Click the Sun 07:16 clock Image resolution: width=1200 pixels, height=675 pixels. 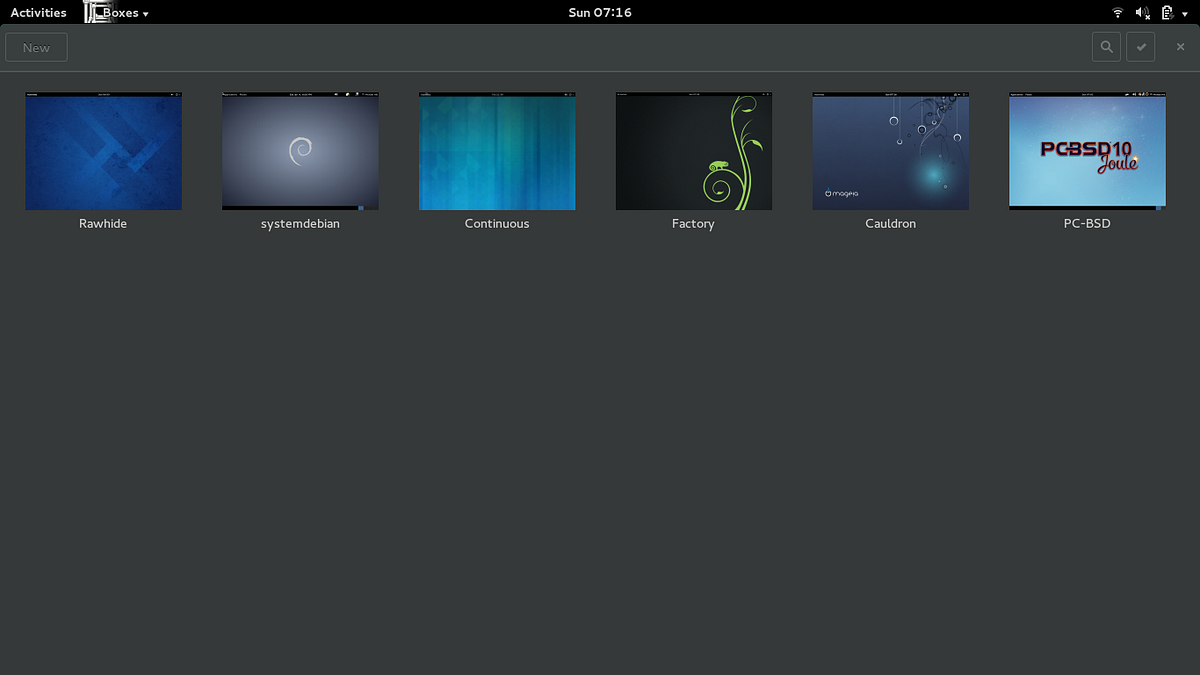[x=600, y=12]
